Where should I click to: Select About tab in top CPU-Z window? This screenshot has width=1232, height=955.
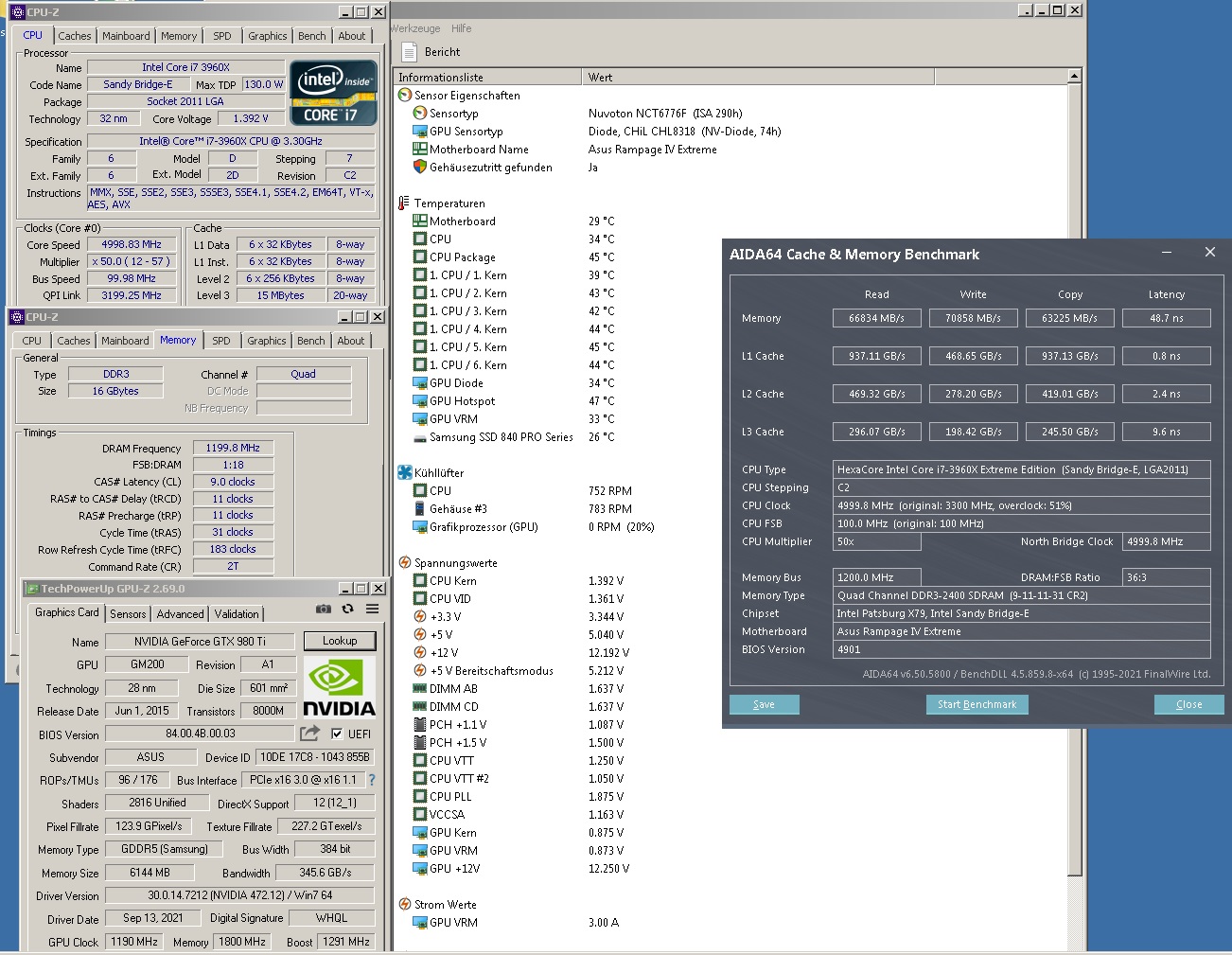click(352, 36)
